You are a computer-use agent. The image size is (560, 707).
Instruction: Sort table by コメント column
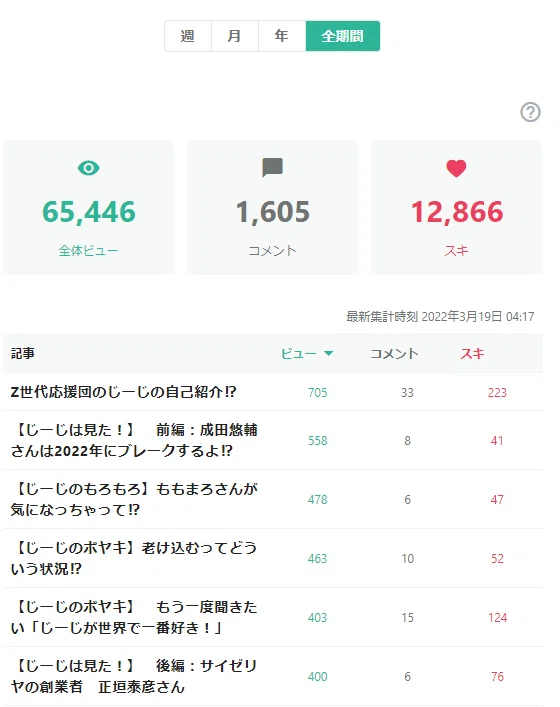[x=395, y=354]
